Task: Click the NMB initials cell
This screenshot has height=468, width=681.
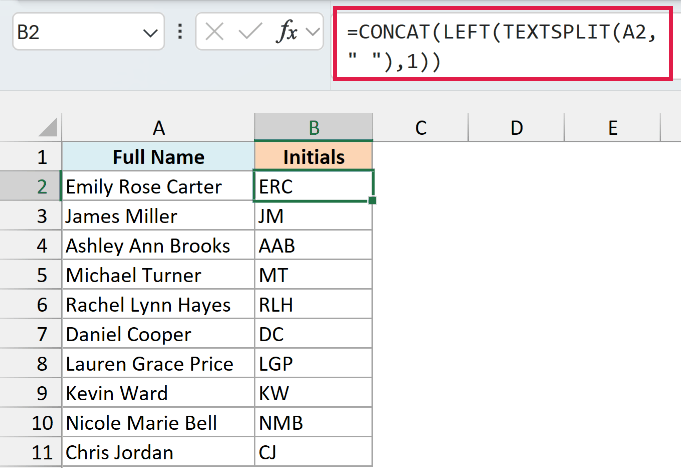Action: [314, 422]
